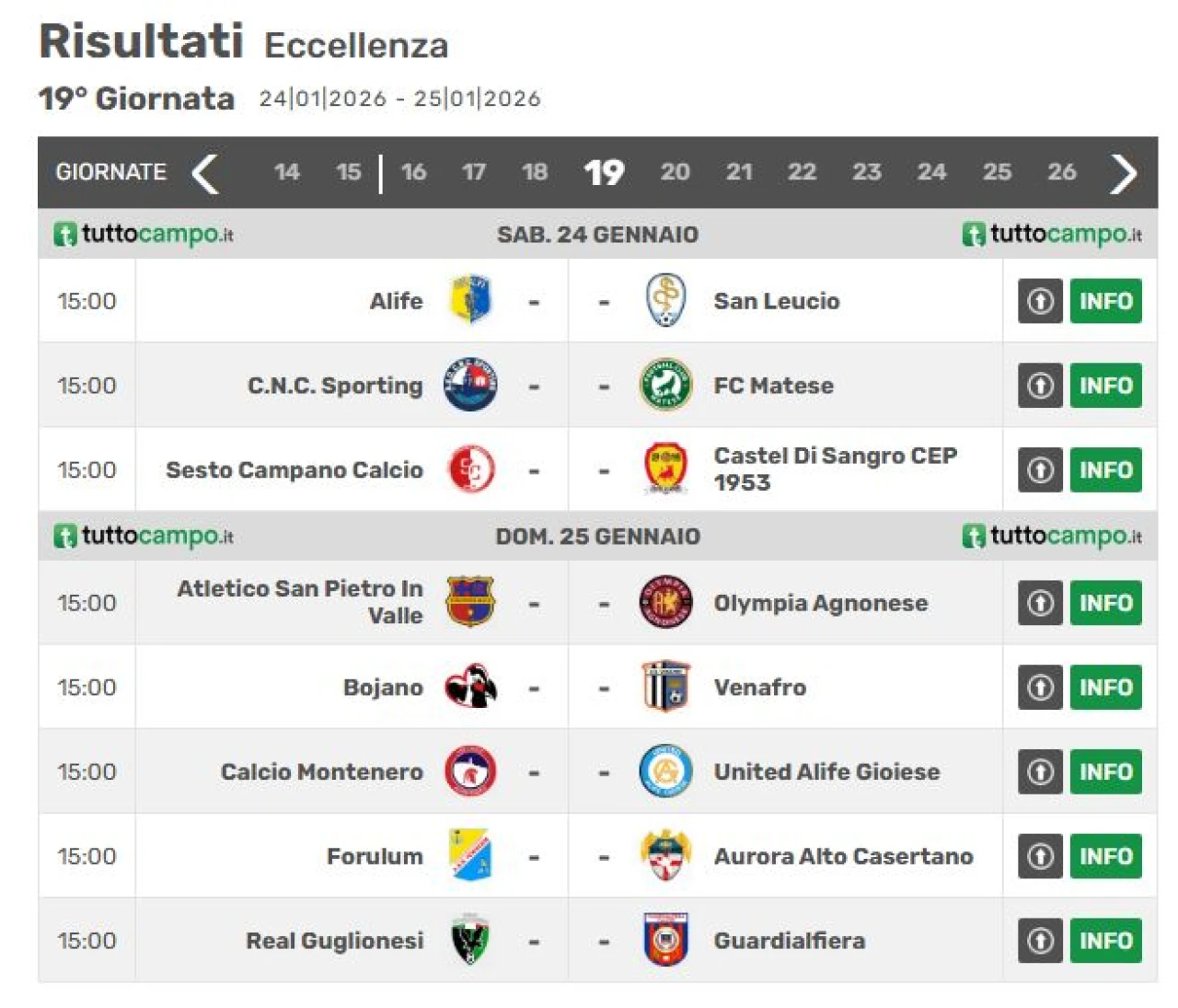Viewport: 1178px width, 1008px height.
Task: Click the Guardialfiera team crest
Action: click(x=665, y=940)
